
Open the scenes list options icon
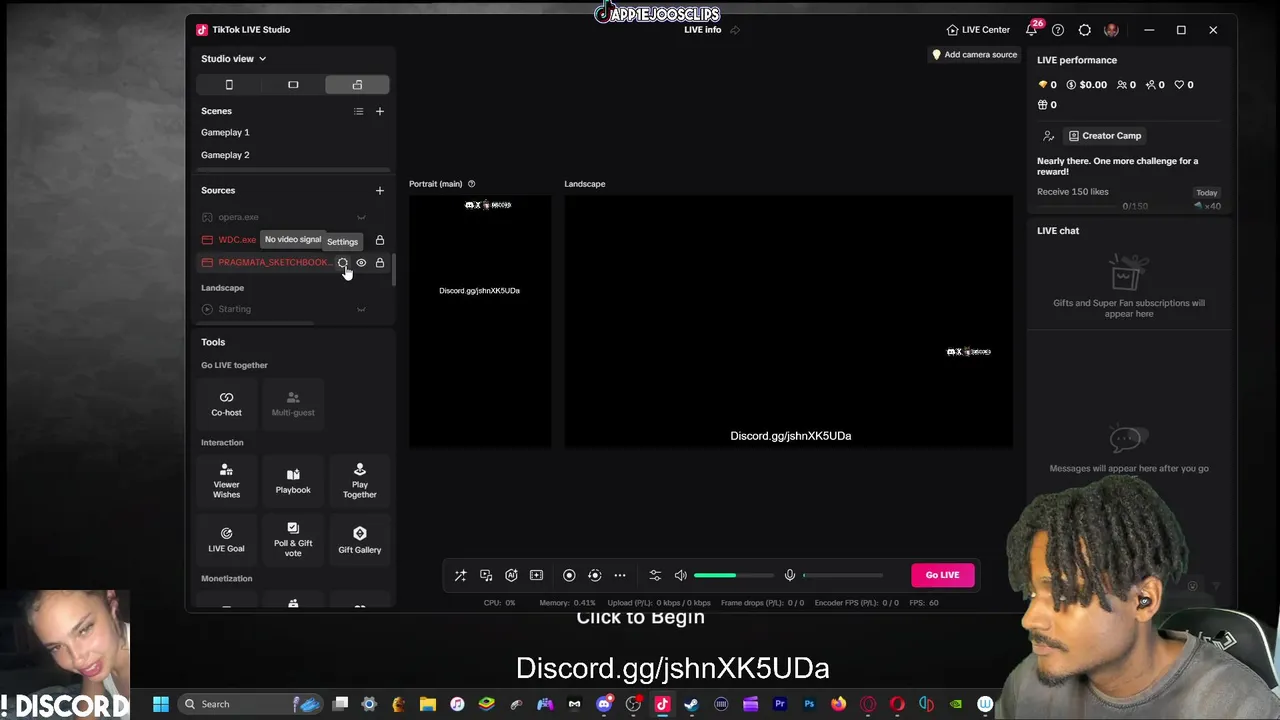click(x=358, y=111)
